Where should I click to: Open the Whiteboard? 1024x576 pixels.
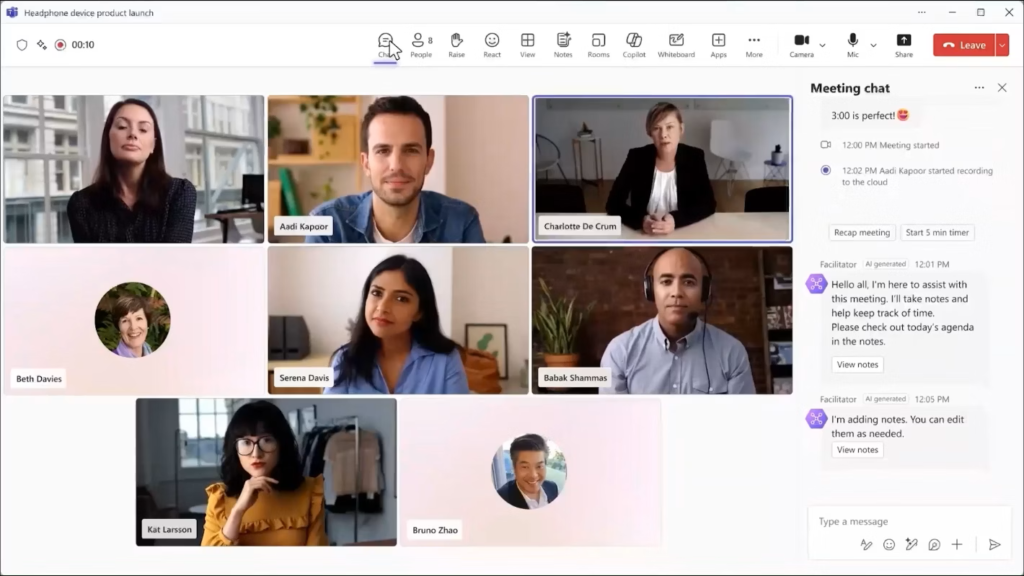pos(676,45)
